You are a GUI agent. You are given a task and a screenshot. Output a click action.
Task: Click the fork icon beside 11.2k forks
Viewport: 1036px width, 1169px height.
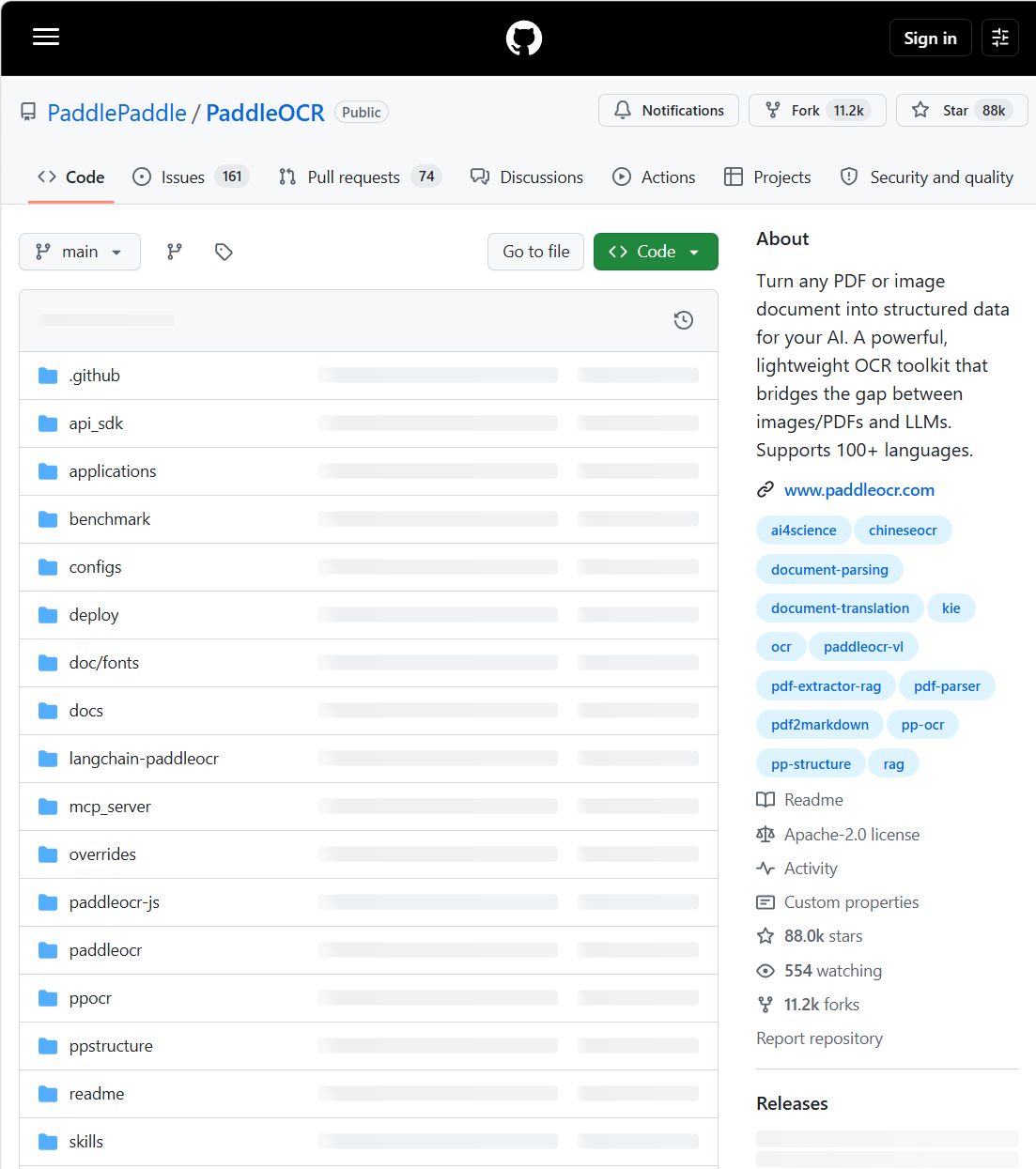click(x=765, y=1005)
